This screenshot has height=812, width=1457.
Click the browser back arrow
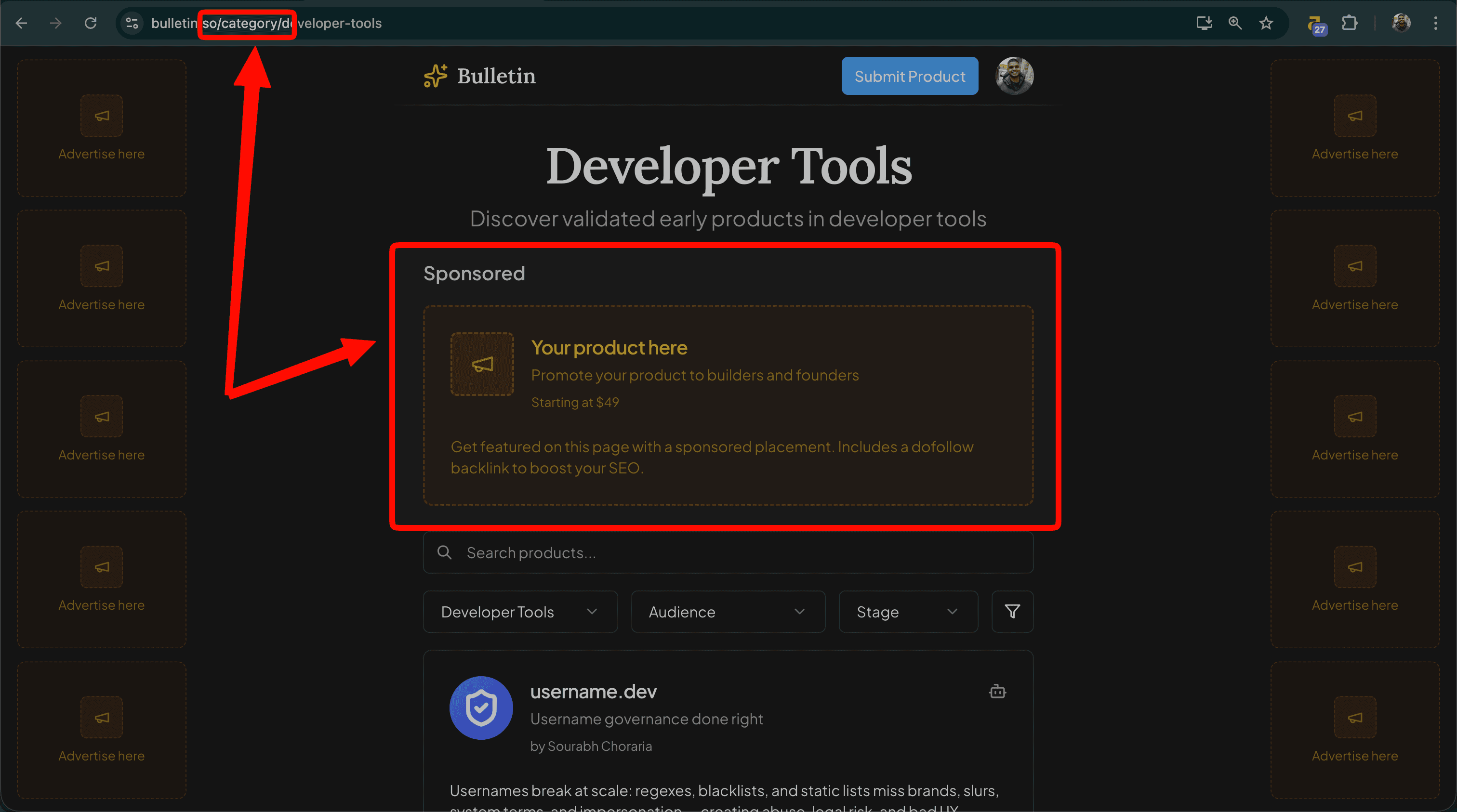point(22,23)
